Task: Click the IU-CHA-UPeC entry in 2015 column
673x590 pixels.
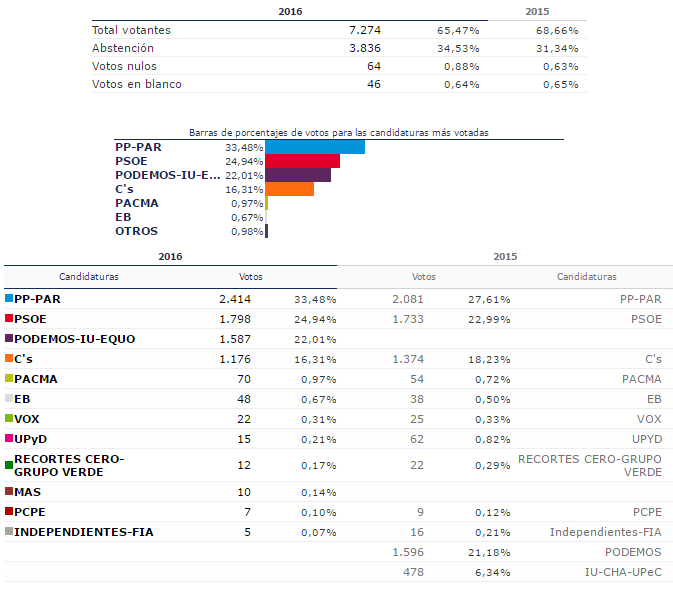Action: (623, 572)
